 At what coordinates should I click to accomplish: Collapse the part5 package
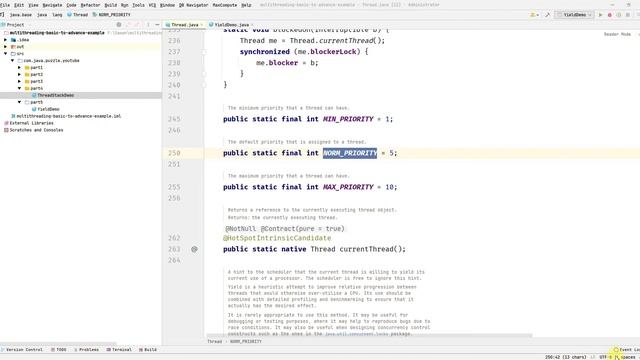pyautogui.click(x=20, y=102)
